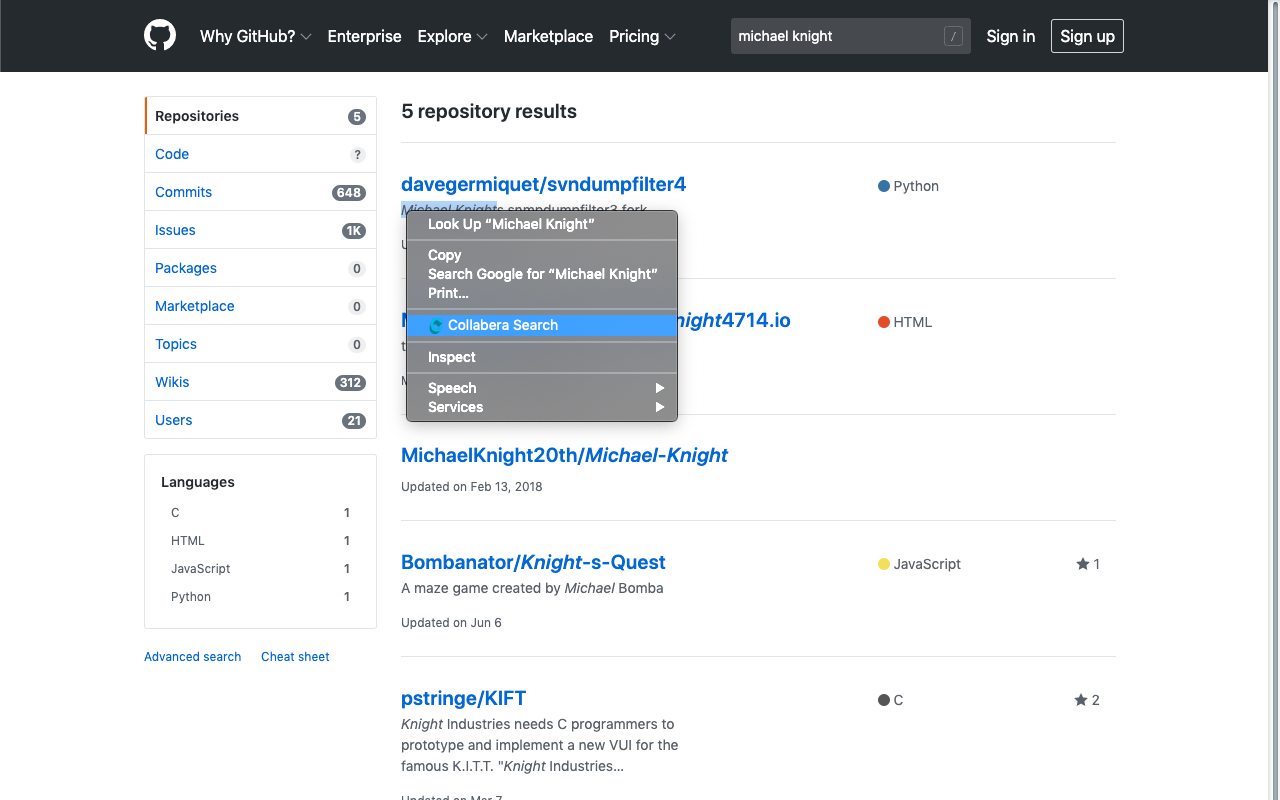Open the Advanced search link
Image resolution: width=1280 pixels, height=800 pixels.
[x=192, y=656]
